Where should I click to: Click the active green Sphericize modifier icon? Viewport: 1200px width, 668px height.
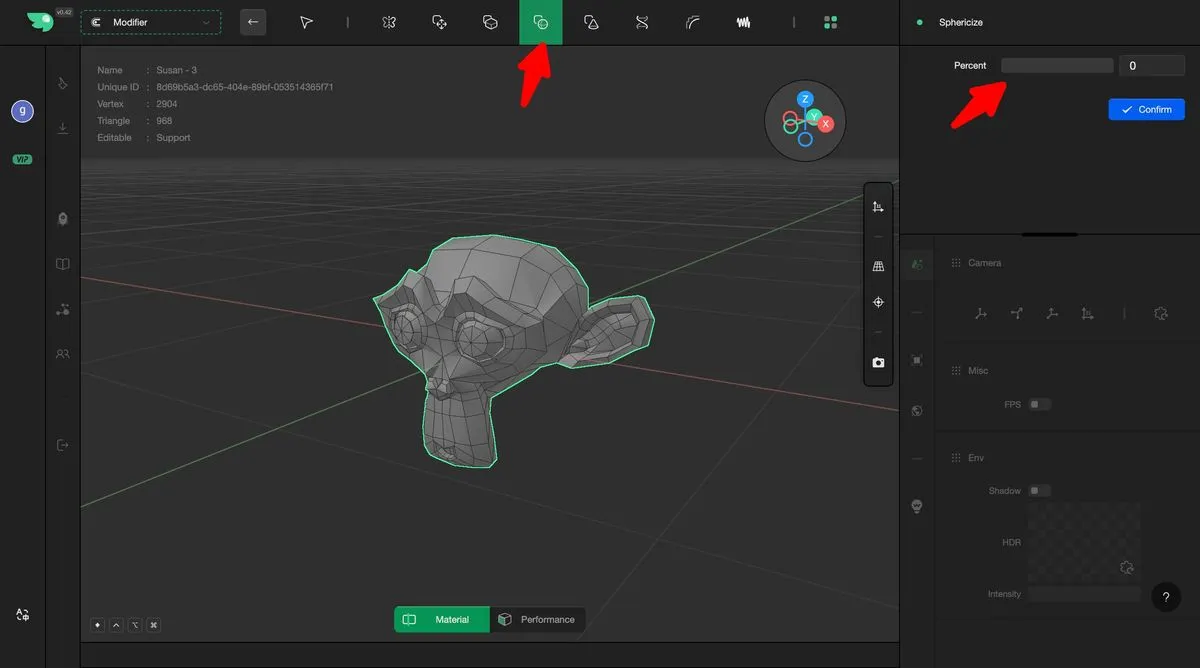tap(540, 22)
